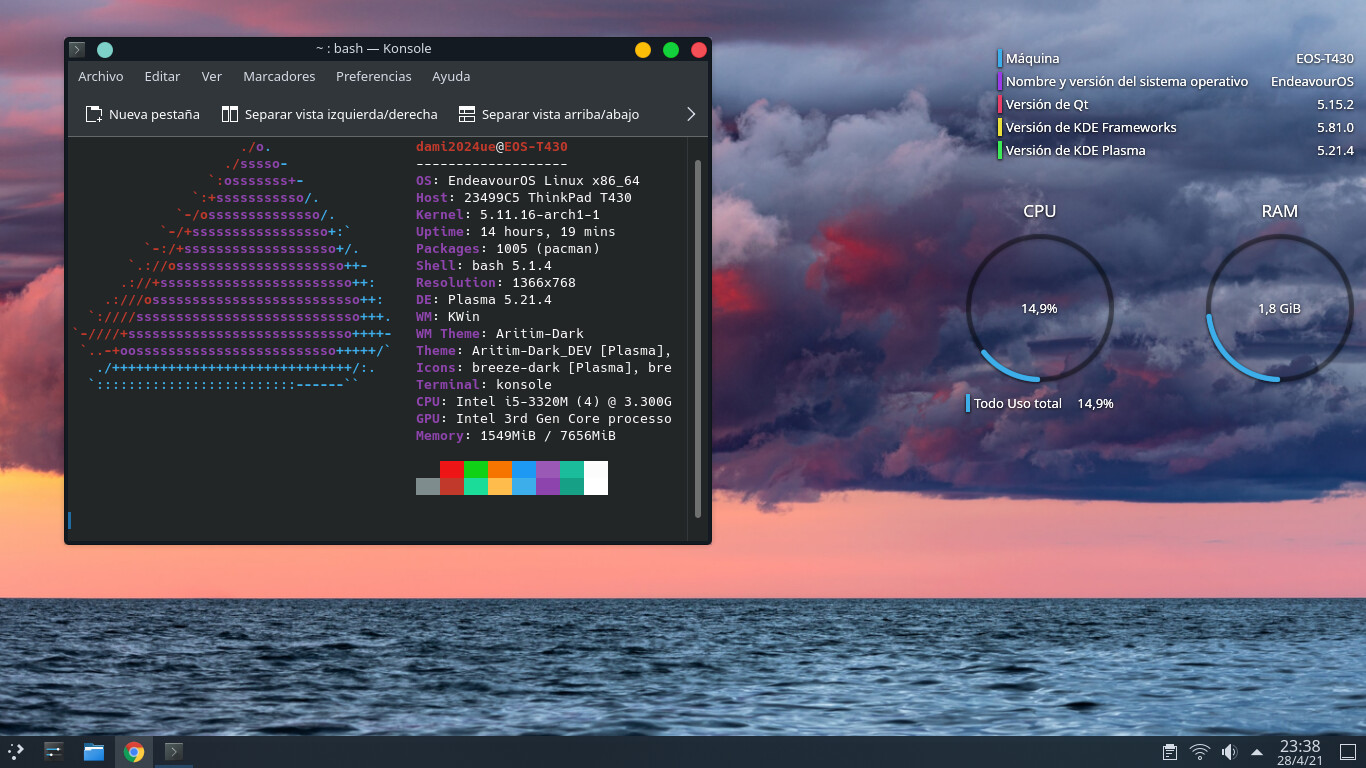Click the Versión de KDE Plasma row

point(1176,151)
